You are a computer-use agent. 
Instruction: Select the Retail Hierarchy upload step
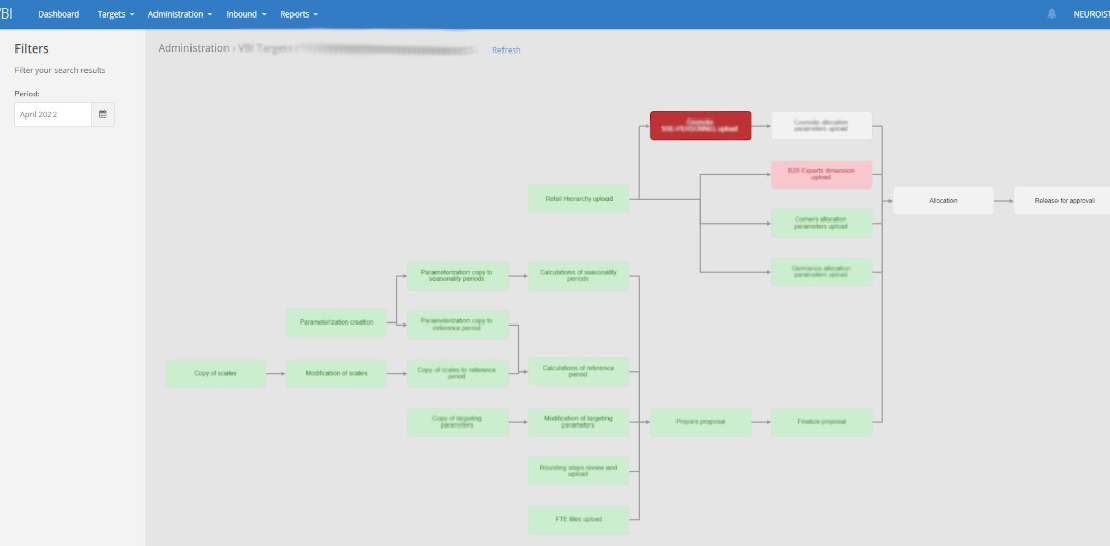coord(578,198)
